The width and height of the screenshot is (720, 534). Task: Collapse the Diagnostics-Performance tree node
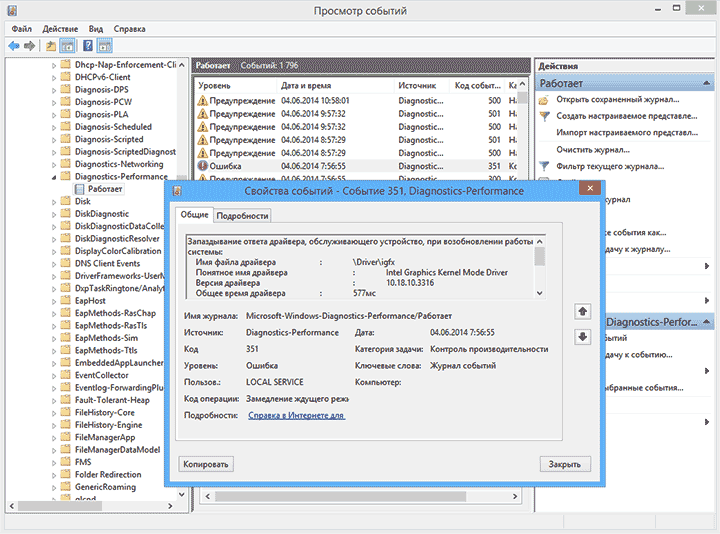tap(54, 177)
